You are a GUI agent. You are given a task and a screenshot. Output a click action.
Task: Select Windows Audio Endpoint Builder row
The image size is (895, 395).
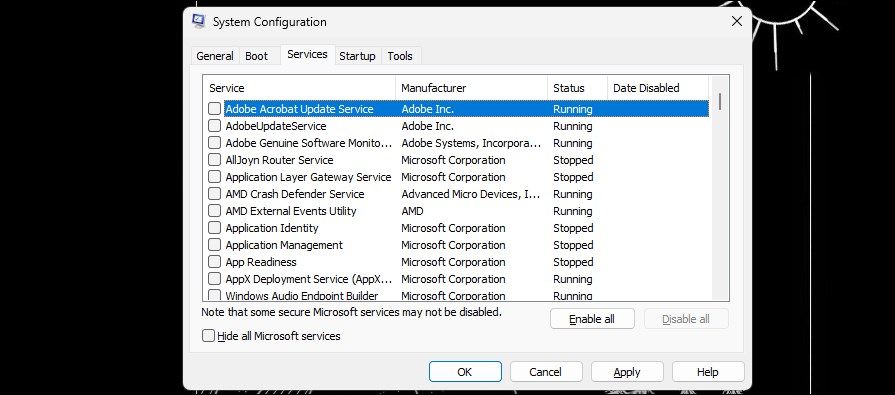pyautogui.click(x=457, y=296)
